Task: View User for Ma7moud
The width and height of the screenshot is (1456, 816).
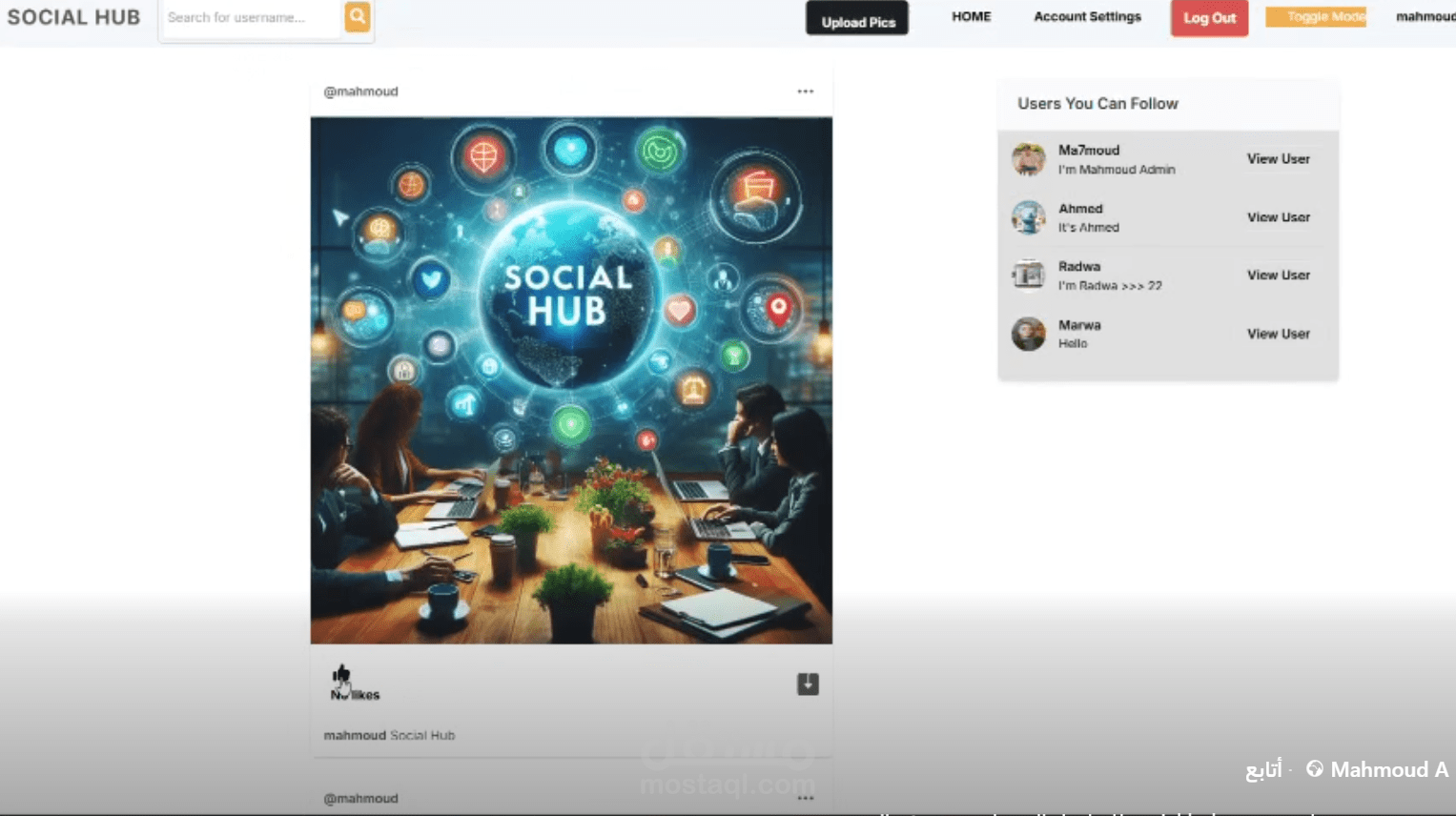Action: click(x=1279, y=159)
